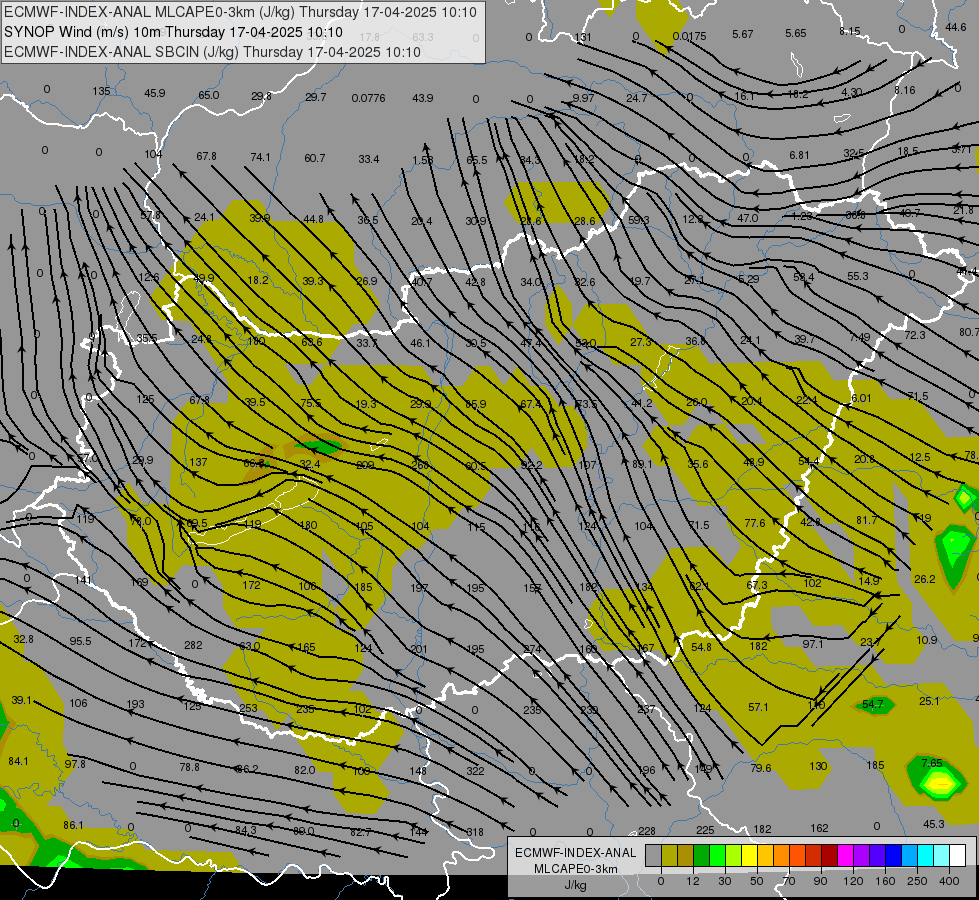Click the map value 282
Viewport: 979px width, 900px height.
[x=194, y=645]
